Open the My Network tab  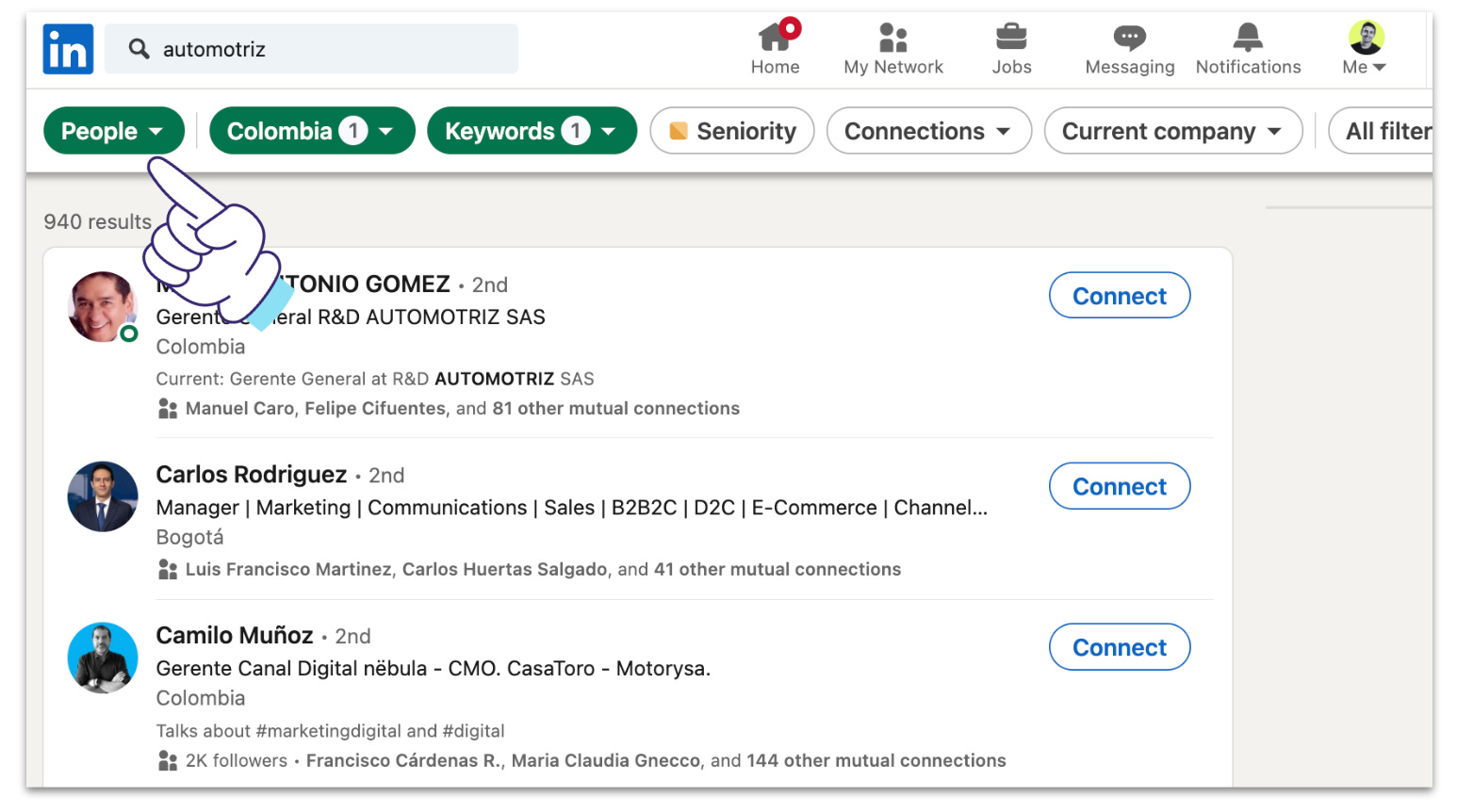tap(893, 49)
